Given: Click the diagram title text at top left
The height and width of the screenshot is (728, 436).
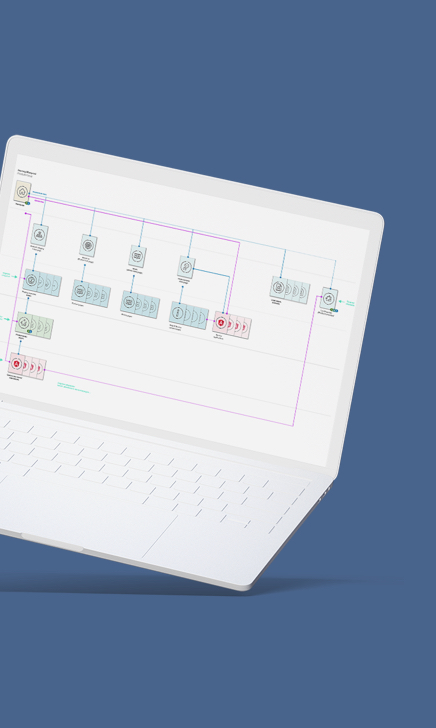Looking at the screenshot, I should click(x=27, y=174).
